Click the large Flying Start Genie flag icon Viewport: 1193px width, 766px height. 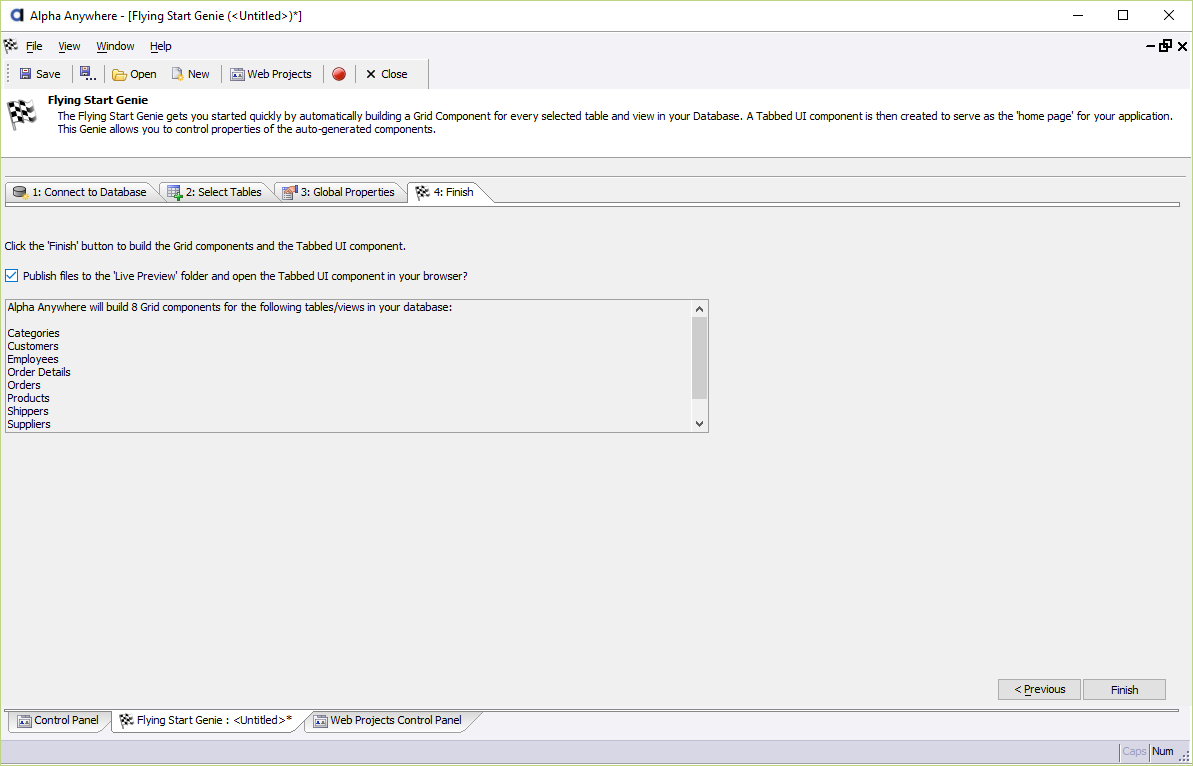22,115
